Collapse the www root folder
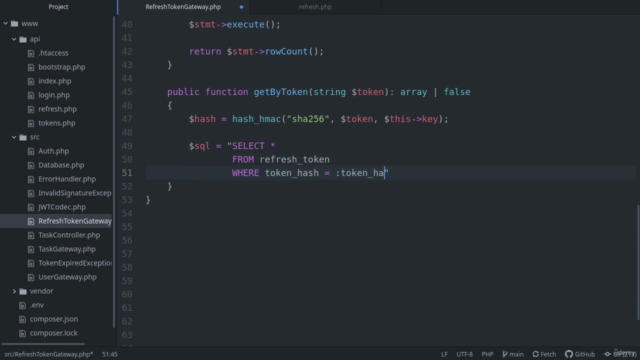The image size is (640, 360). click(x=6, y=24)
